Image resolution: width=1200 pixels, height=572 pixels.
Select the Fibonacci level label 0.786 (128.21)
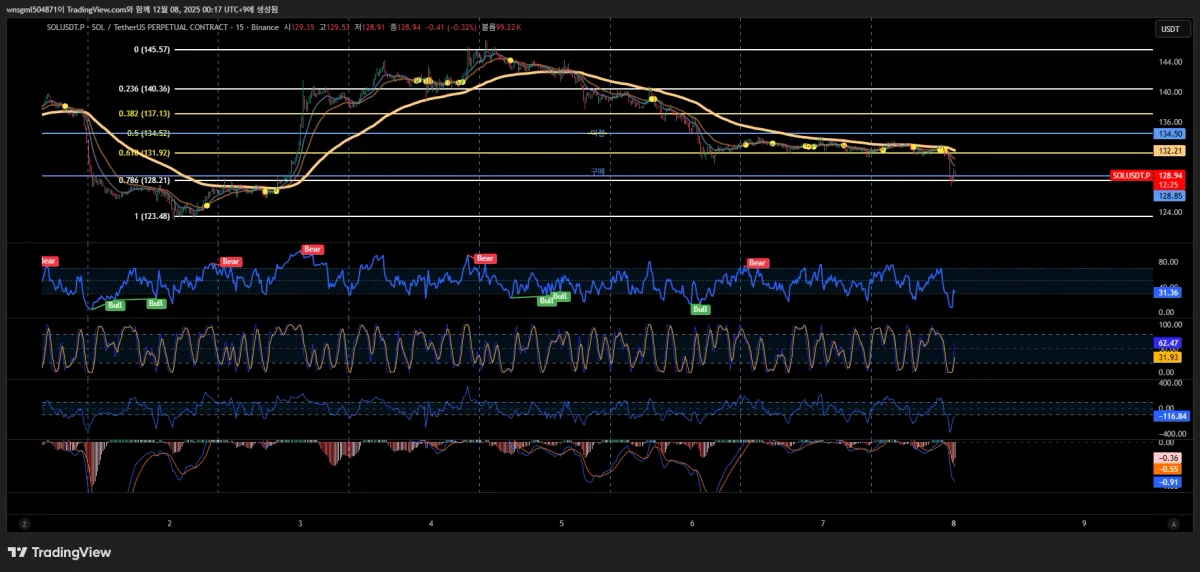144,180
